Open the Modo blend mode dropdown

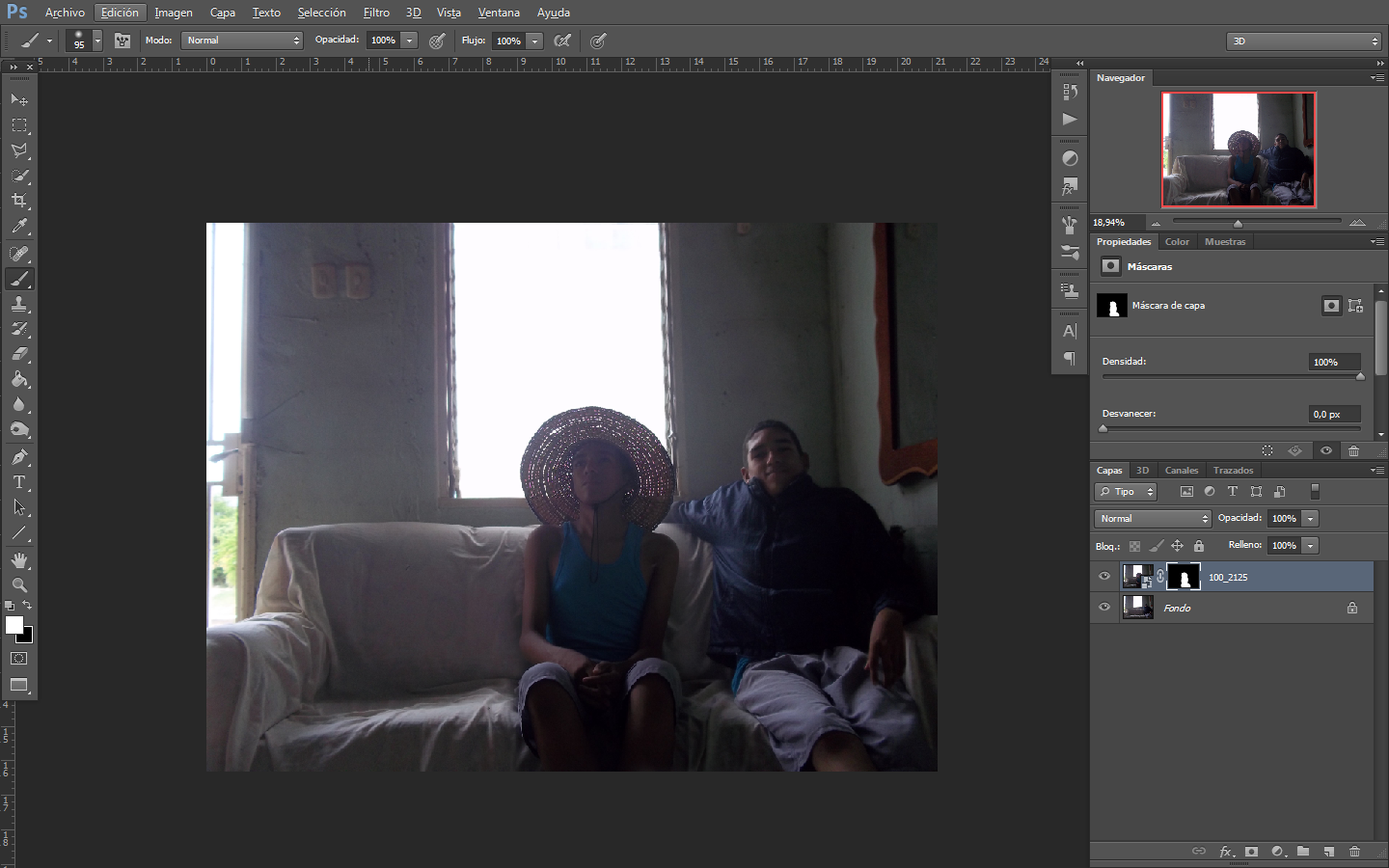pyautogui.click(x=242, y=41)
